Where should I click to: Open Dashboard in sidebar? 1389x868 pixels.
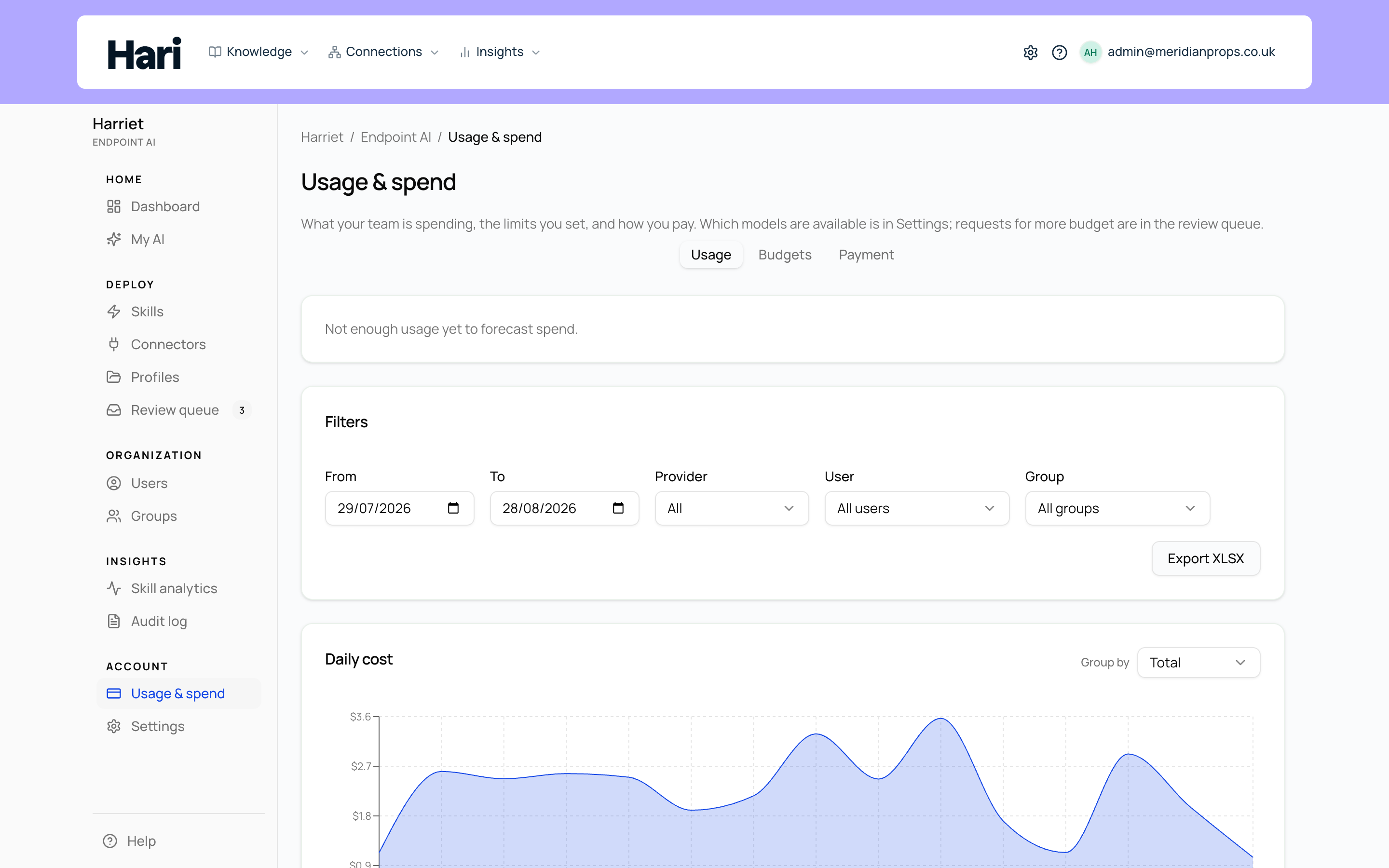pos(179,207)
